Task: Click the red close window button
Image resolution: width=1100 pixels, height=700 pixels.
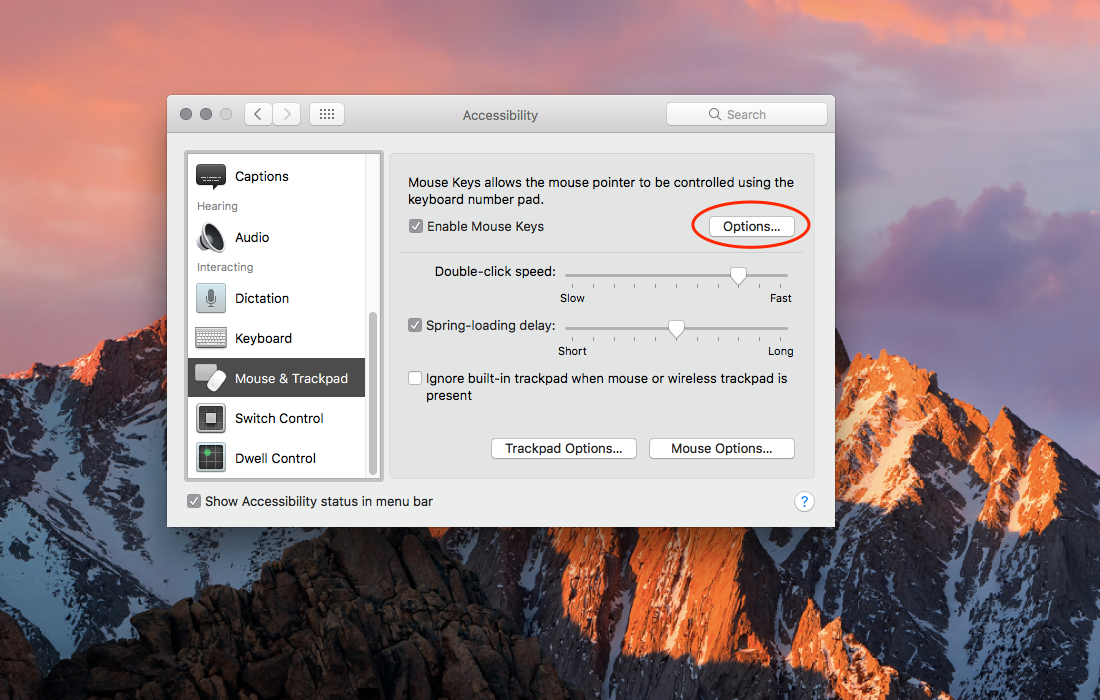Action: pyautogui.click(x=186, y=114)
